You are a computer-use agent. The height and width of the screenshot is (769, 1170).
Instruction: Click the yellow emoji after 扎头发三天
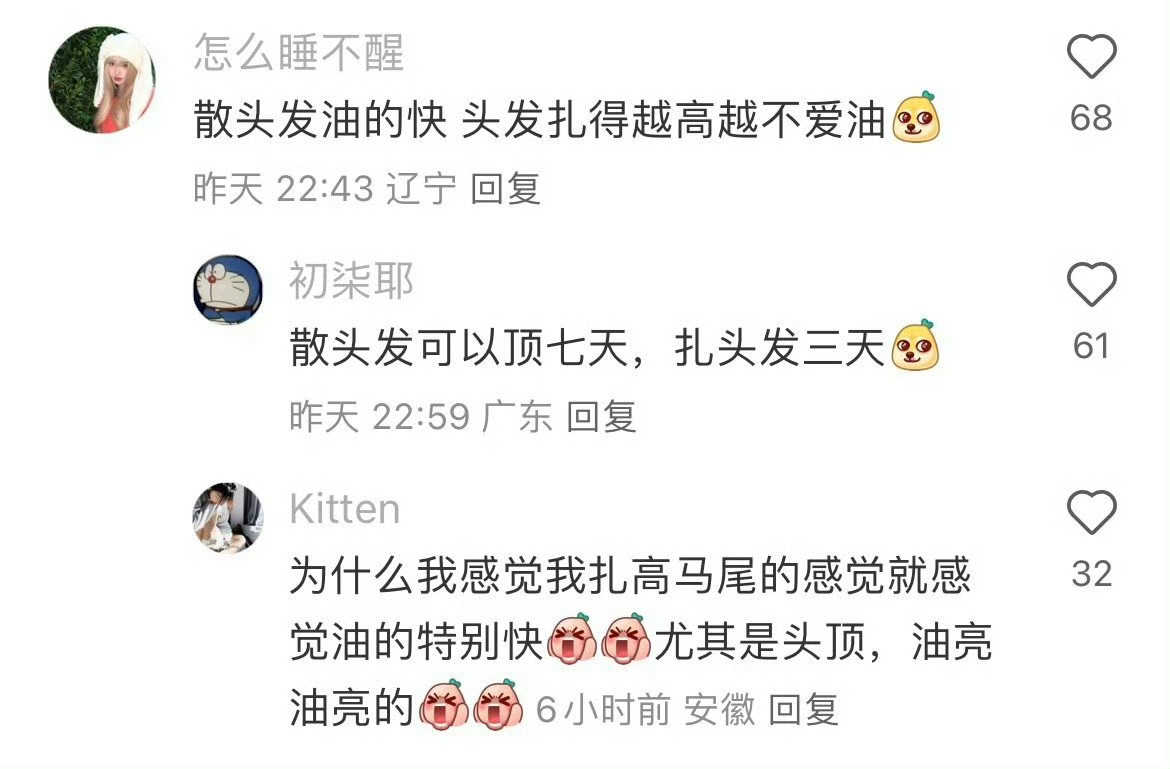pyautogui.click(x=916, y=345)
